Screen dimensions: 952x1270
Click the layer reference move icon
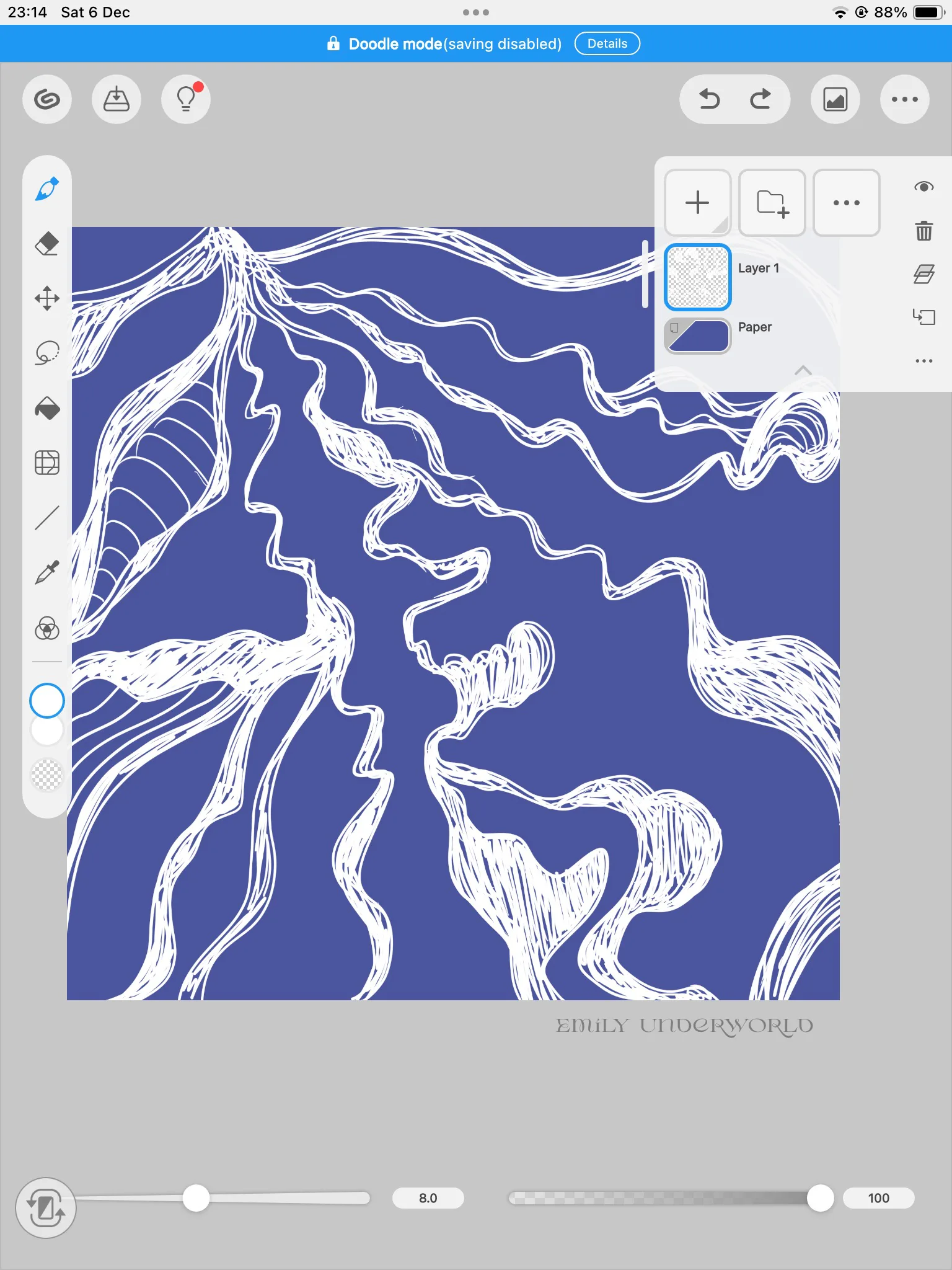tap(924, 317)
